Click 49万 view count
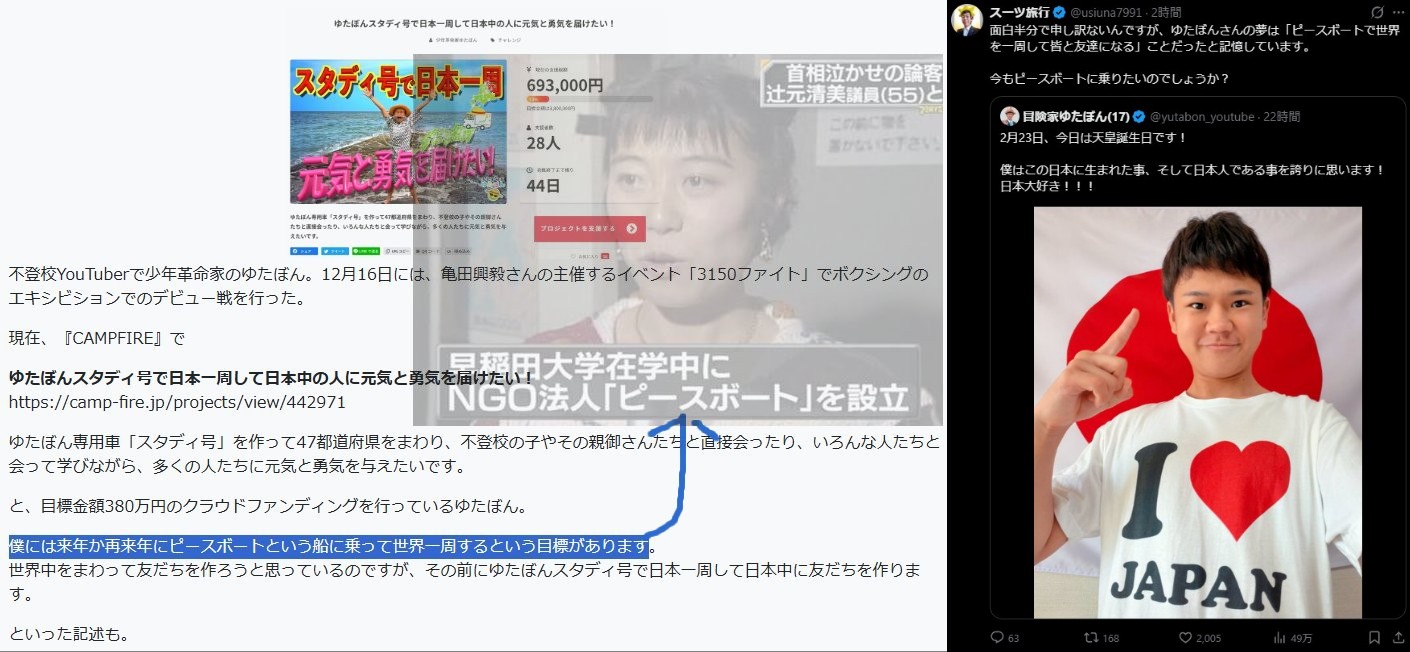 coord(1302,637)
